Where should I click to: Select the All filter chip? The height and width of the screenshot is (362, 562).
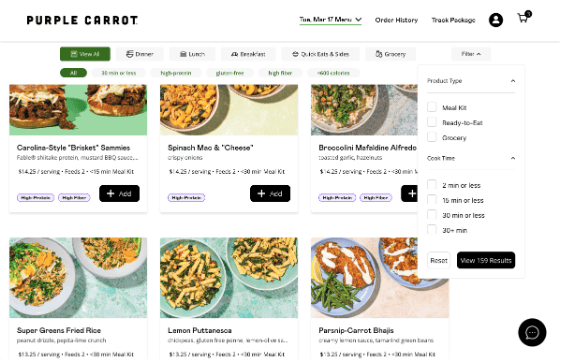tap(73, 73)
